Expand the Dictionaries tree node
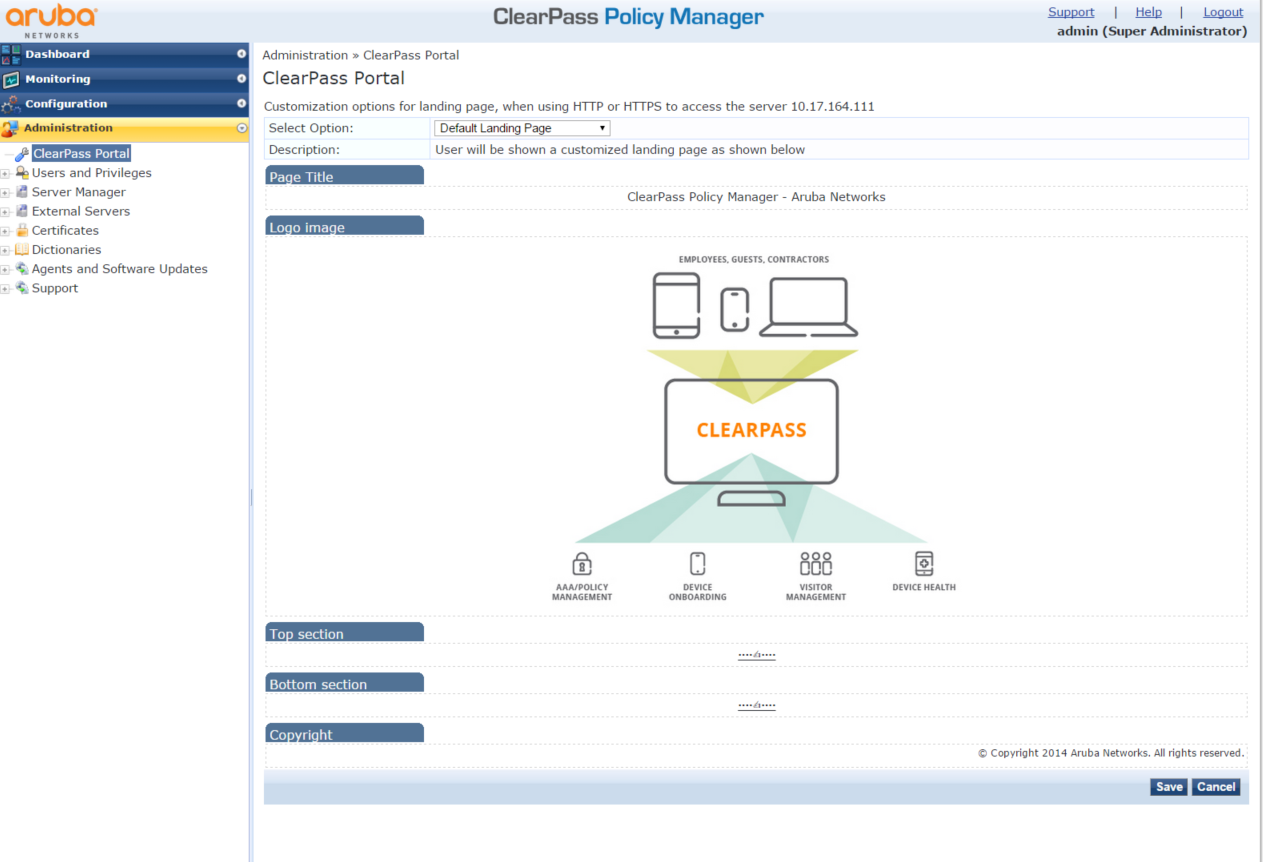This screenshot has width=1263, height=862. click(5, 251)
